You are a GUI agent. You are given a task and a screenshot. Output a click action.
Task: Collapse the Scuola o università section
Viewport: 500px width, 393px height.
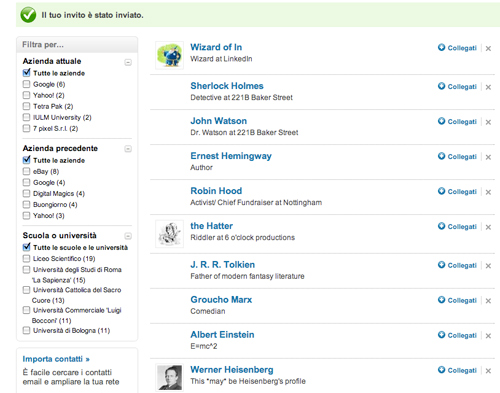click(128, 236)
